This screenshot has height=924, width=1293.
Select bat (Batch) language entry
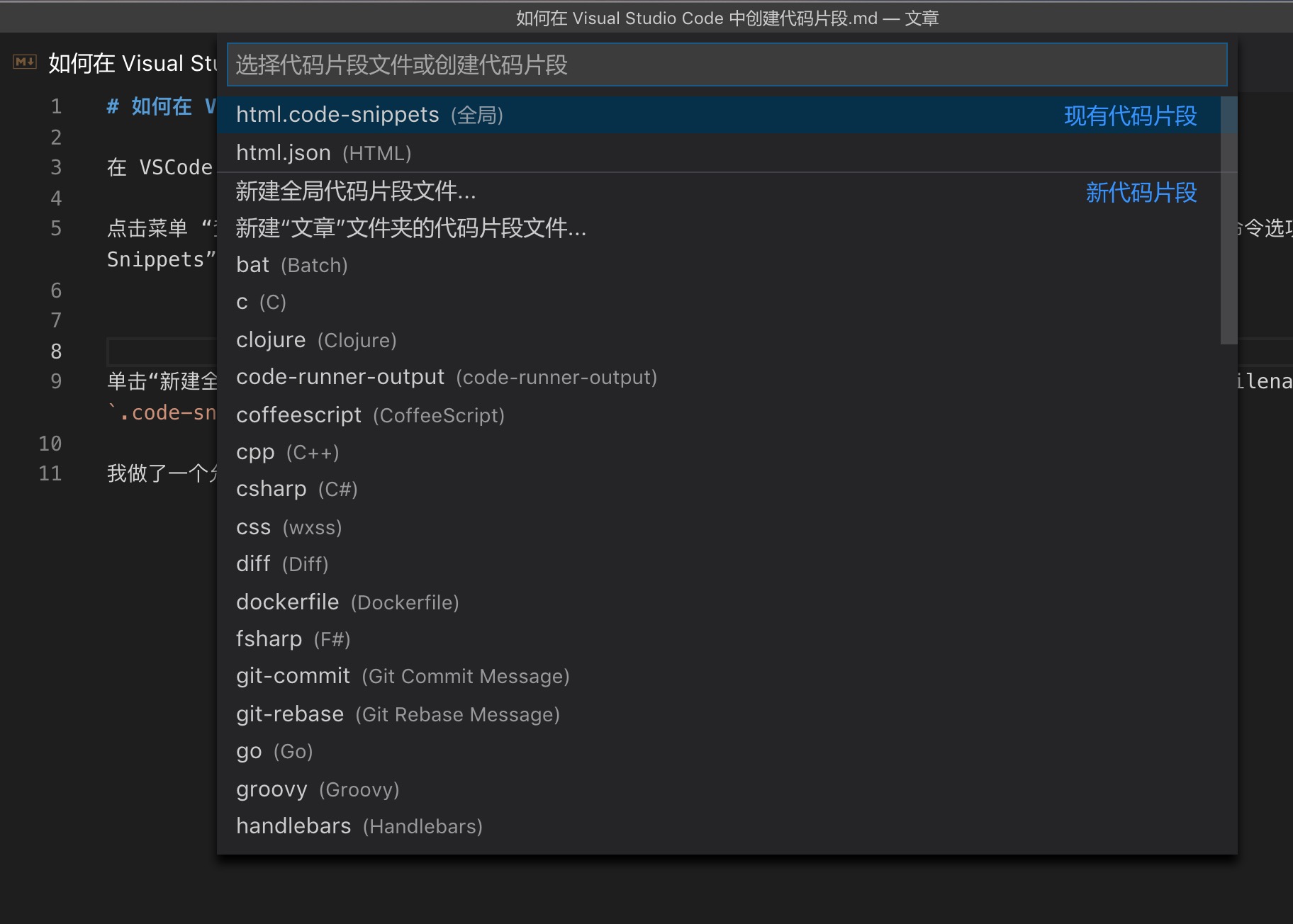click(x=291, y=265)
